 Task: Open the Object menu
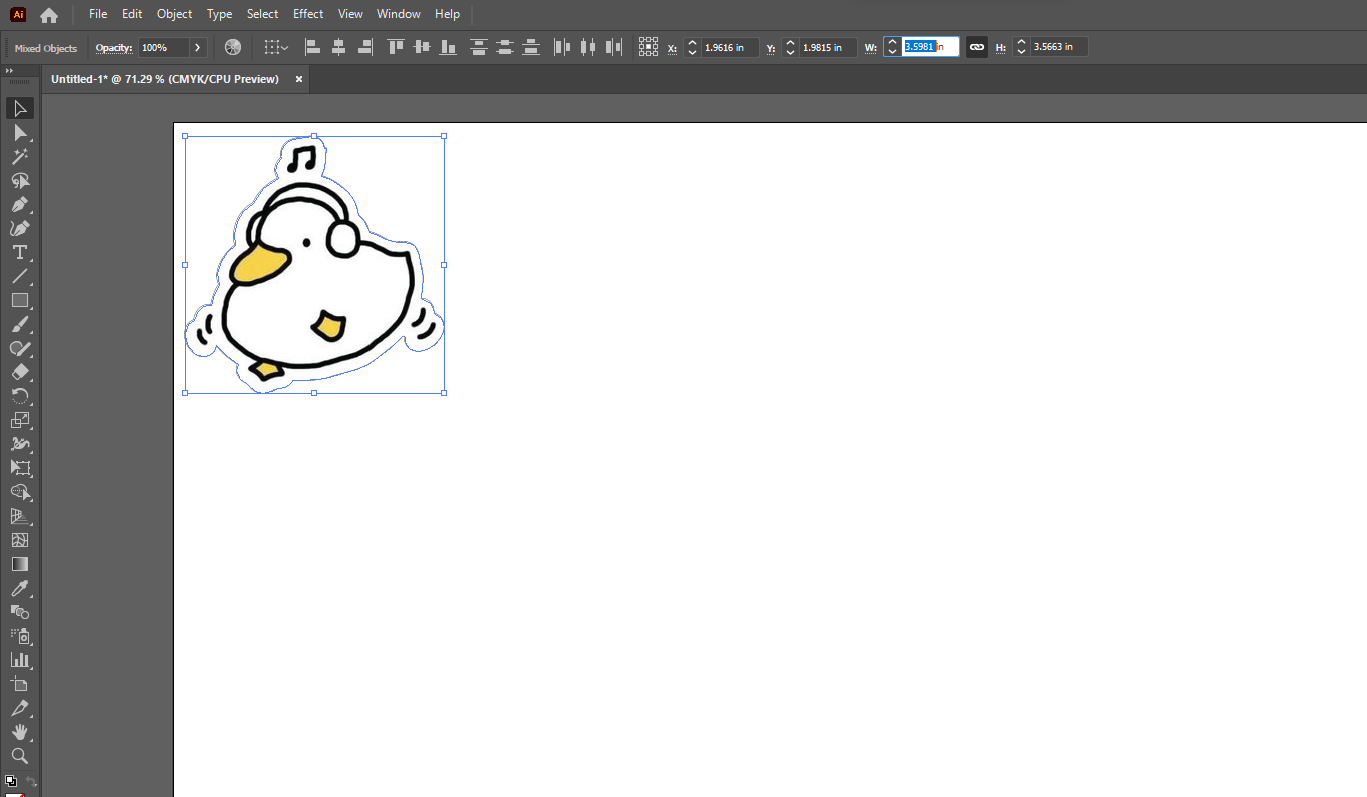coord(174,14)
